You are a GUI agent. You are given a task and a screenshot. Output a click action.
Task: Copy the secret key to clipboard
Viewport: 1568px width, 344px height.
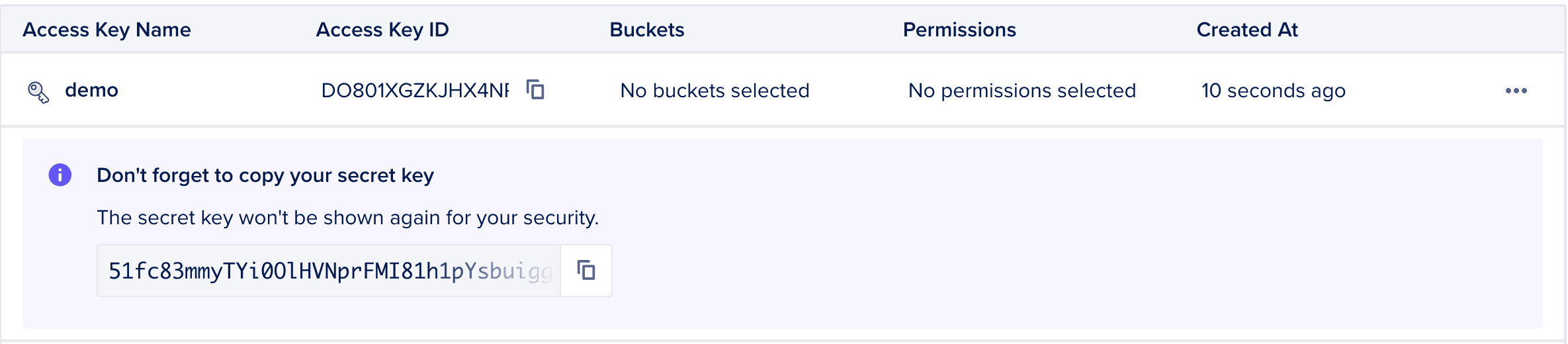586,271
